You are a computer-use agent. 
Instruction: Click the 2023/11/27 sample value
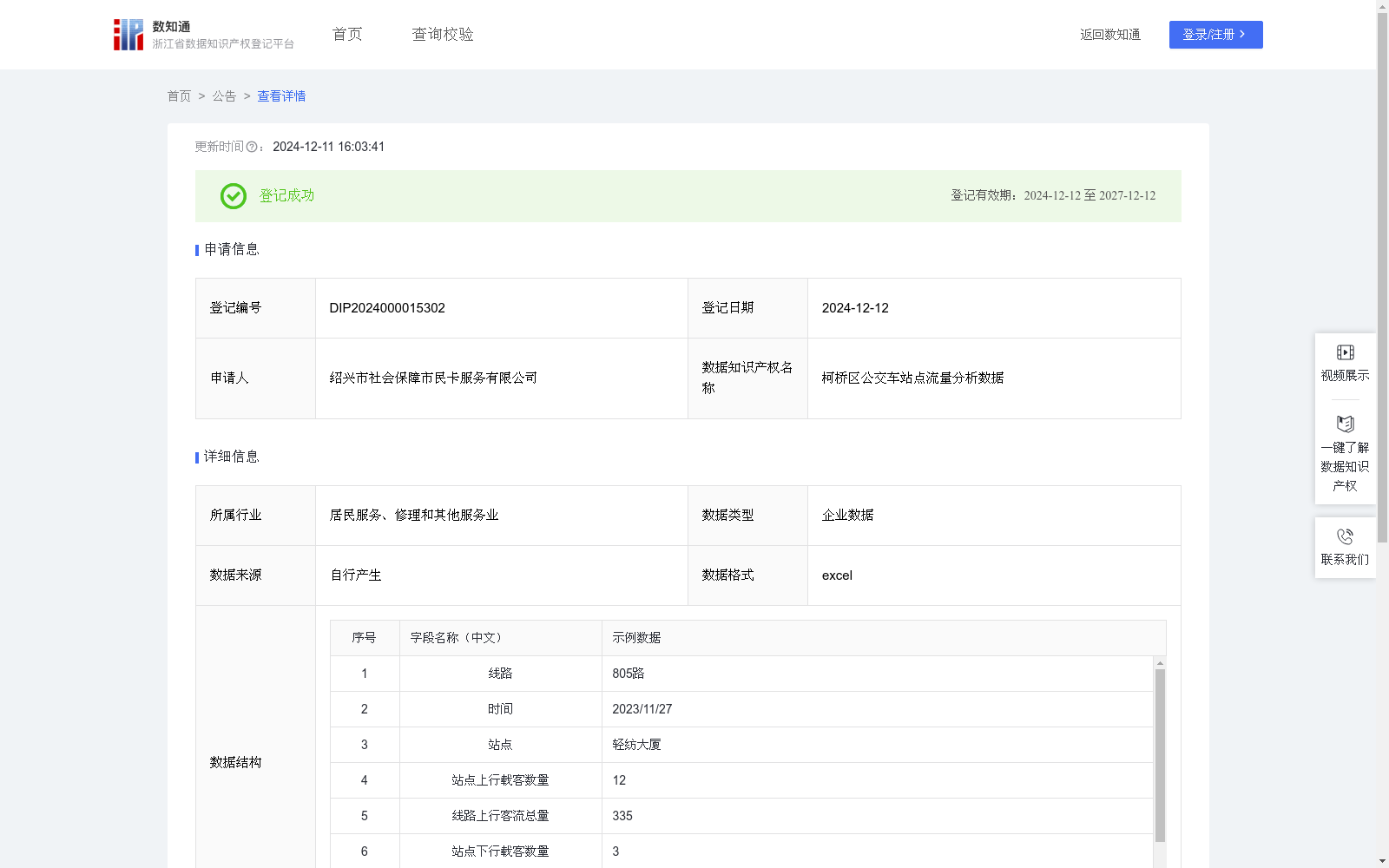pos(642,709)
